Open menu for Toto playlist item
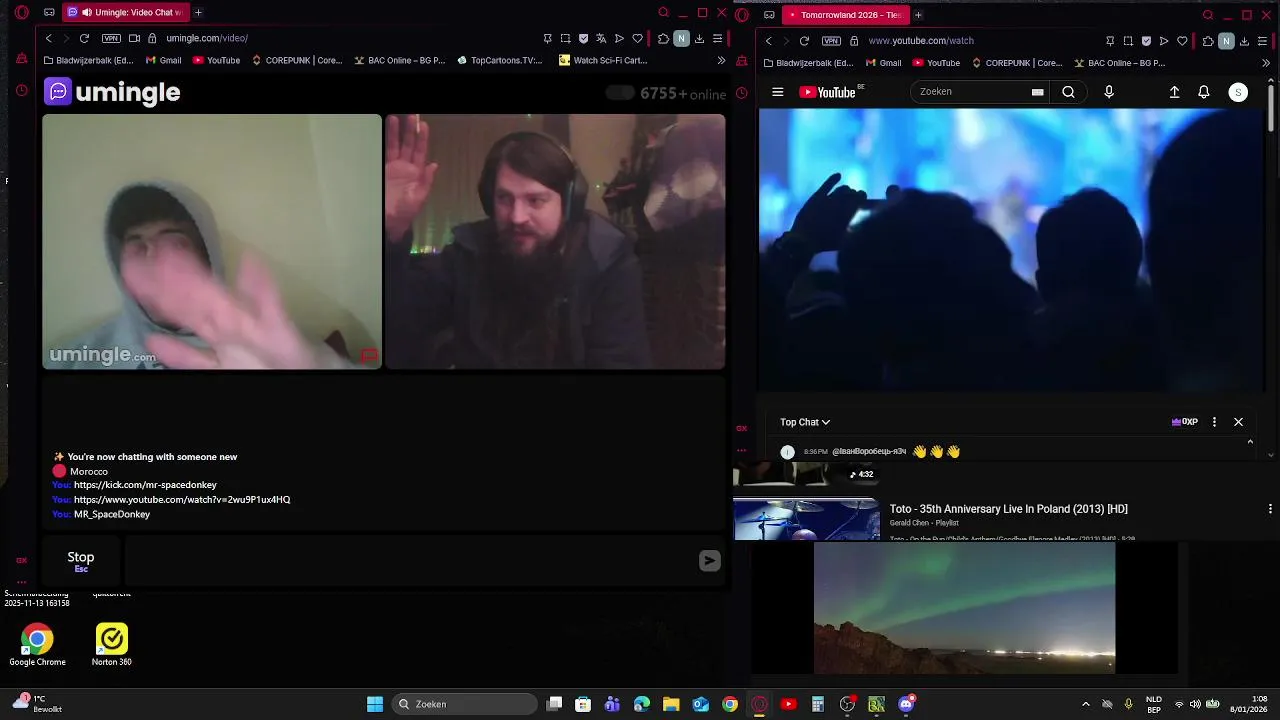This screenshot has width=1280, height=720. 1270,509
